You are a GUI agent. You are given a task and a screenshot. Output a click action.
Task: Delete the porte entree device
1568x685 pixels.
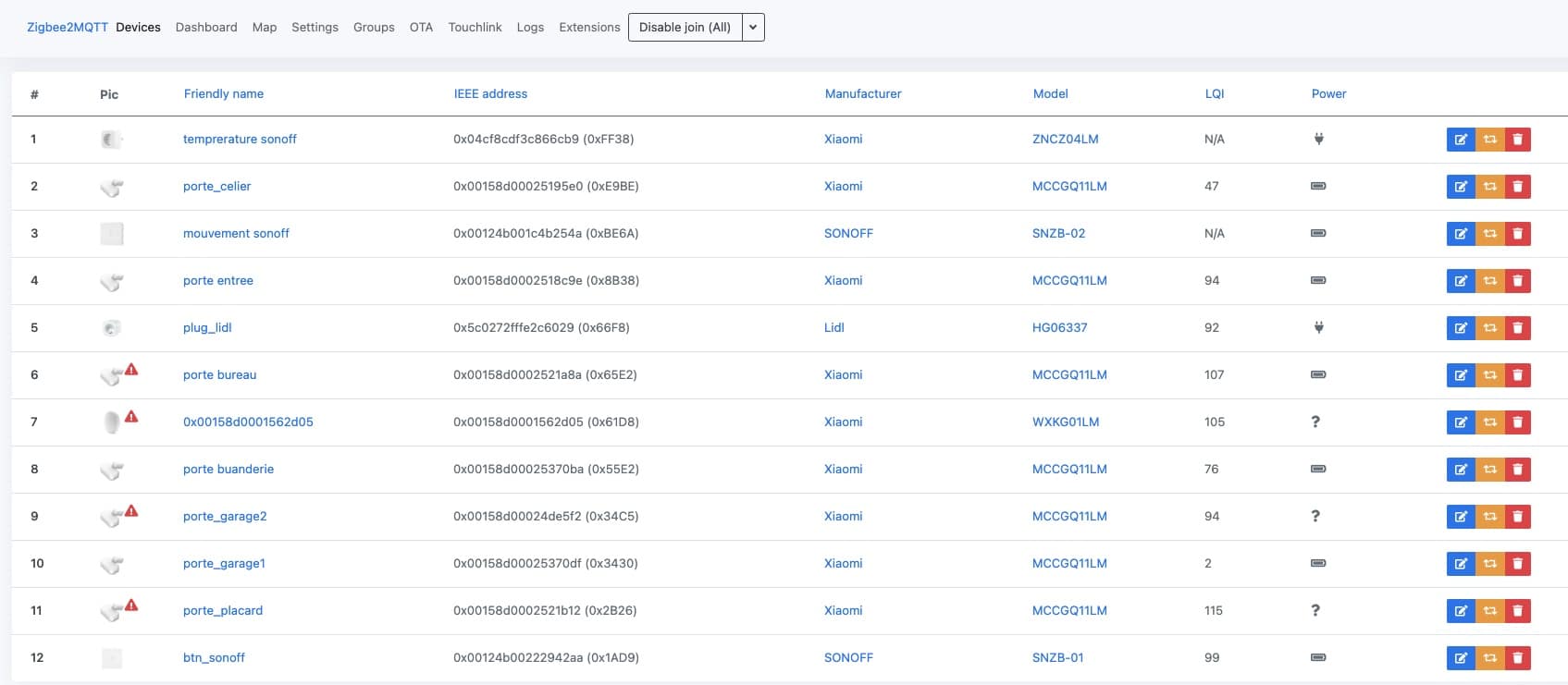[1518, 281]
